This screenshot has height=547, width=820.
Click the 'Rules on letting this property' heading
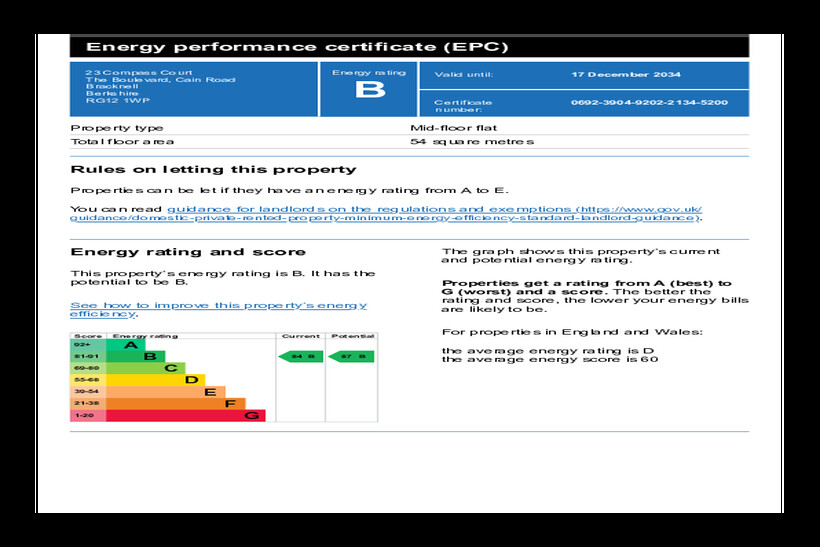[213, 170]
